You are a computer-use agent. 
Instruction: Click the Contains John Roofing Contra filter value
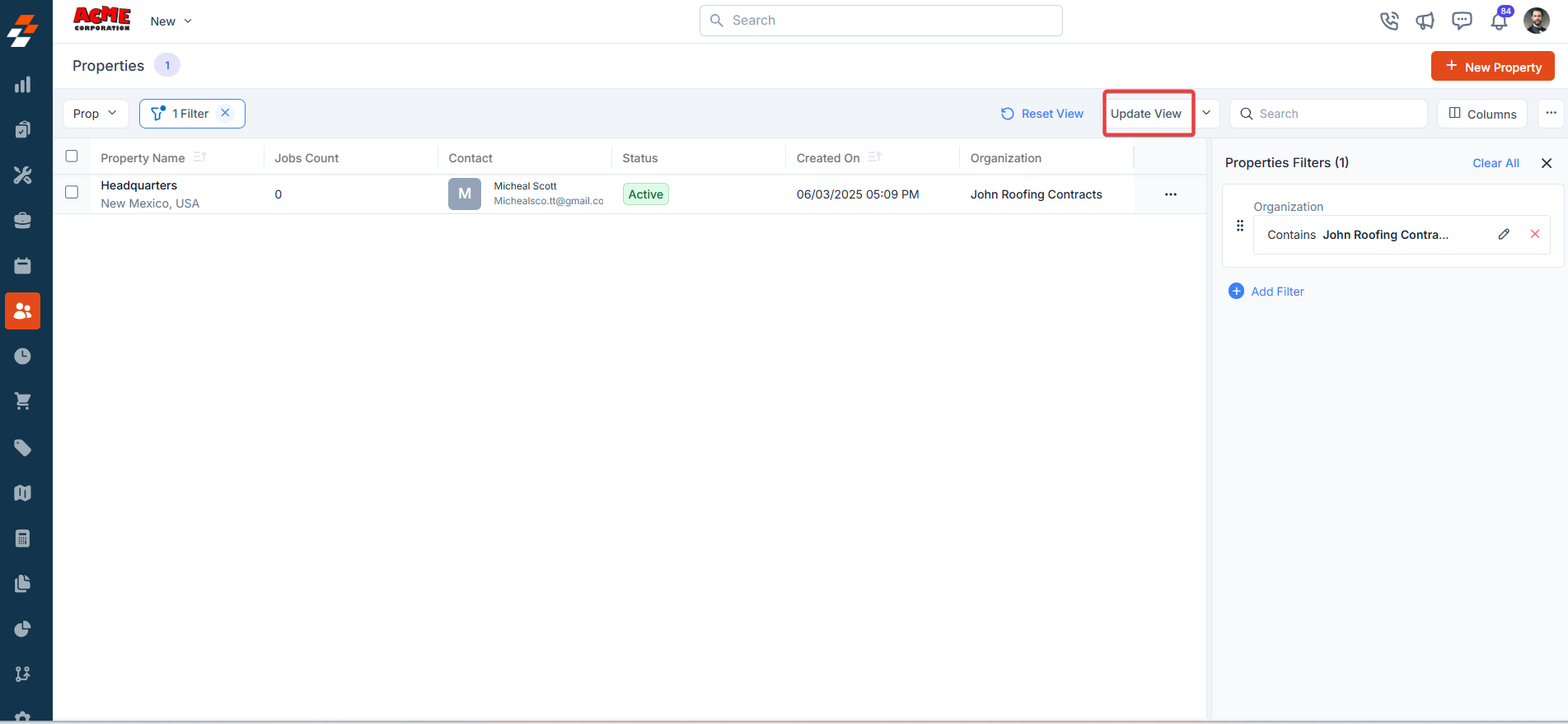pos(1358,235)
